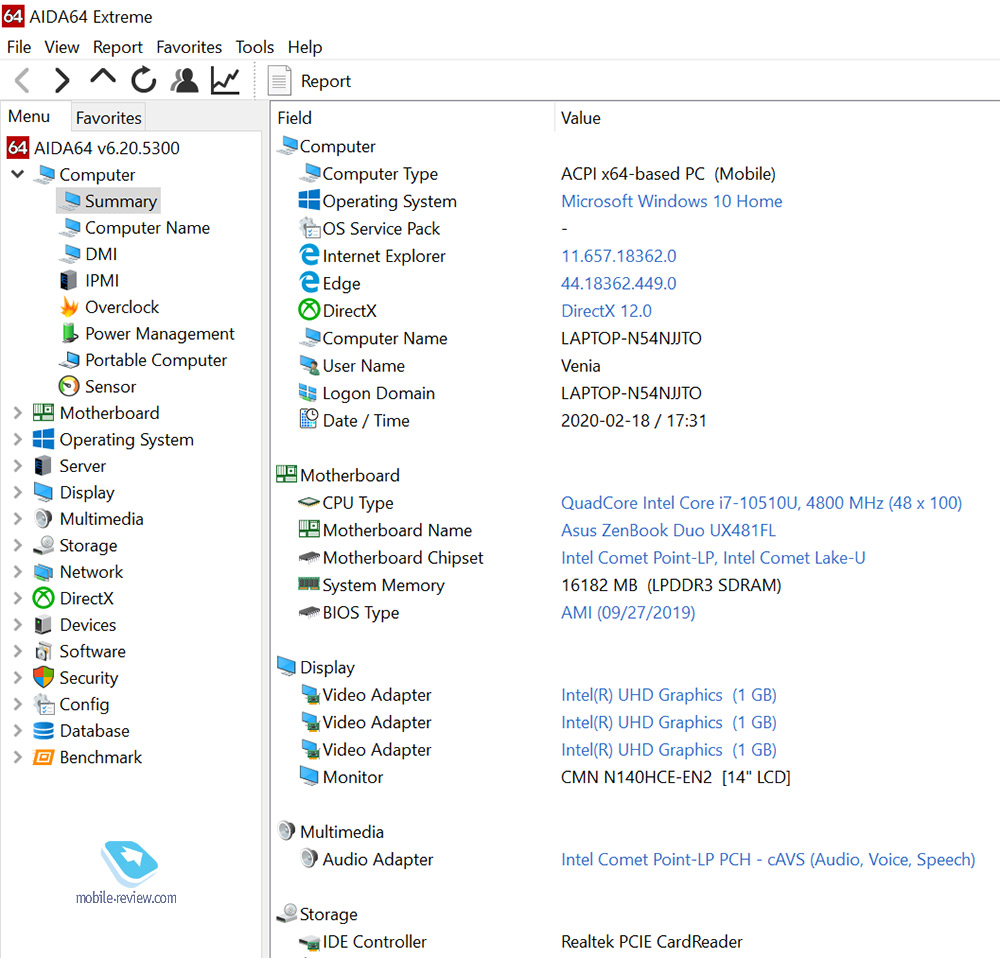1000x958 pixels.
Task: Expand the Network tree node
Action: pos(17,572)
